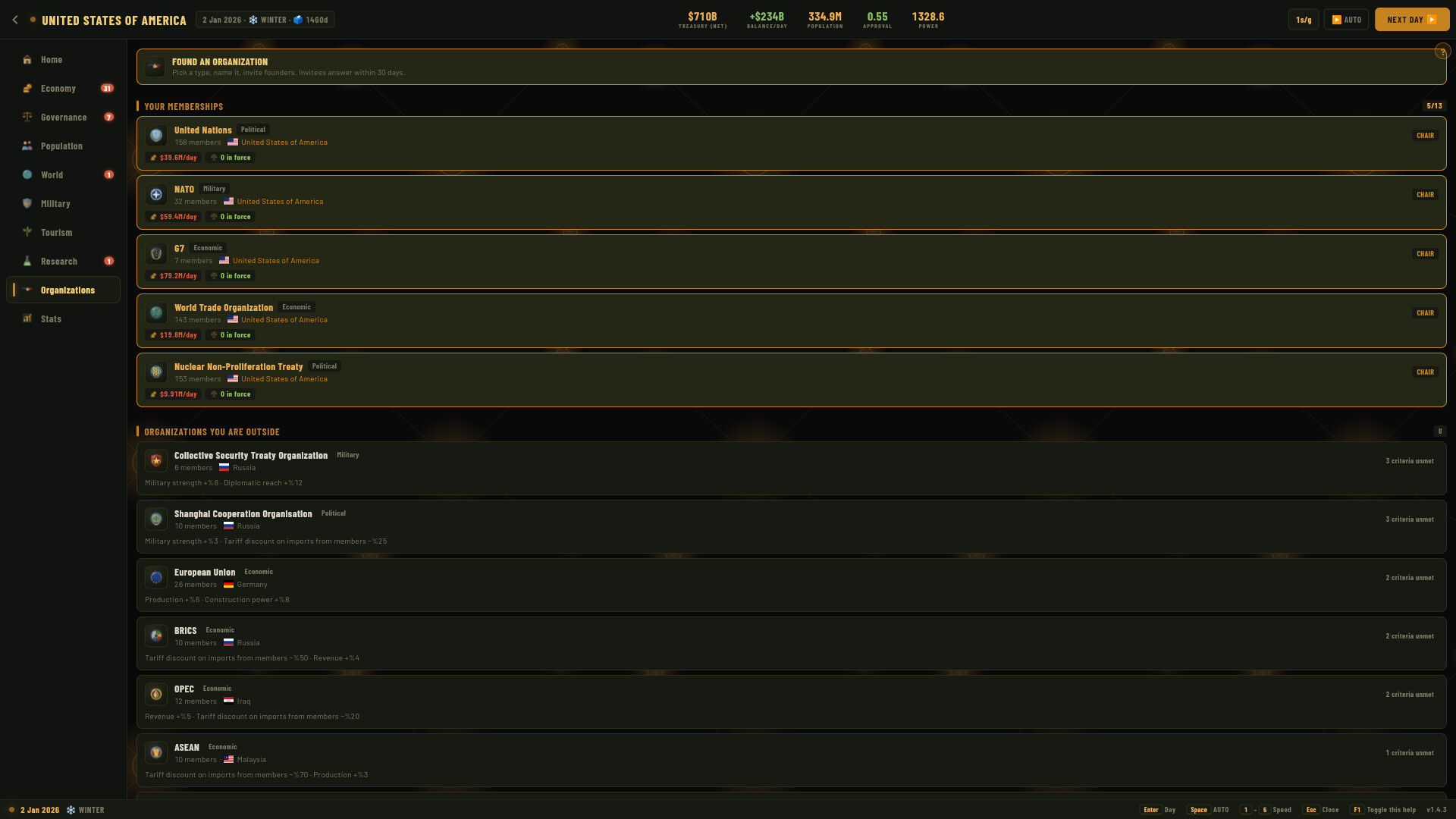Open the Population section

[x=64, y=146]
